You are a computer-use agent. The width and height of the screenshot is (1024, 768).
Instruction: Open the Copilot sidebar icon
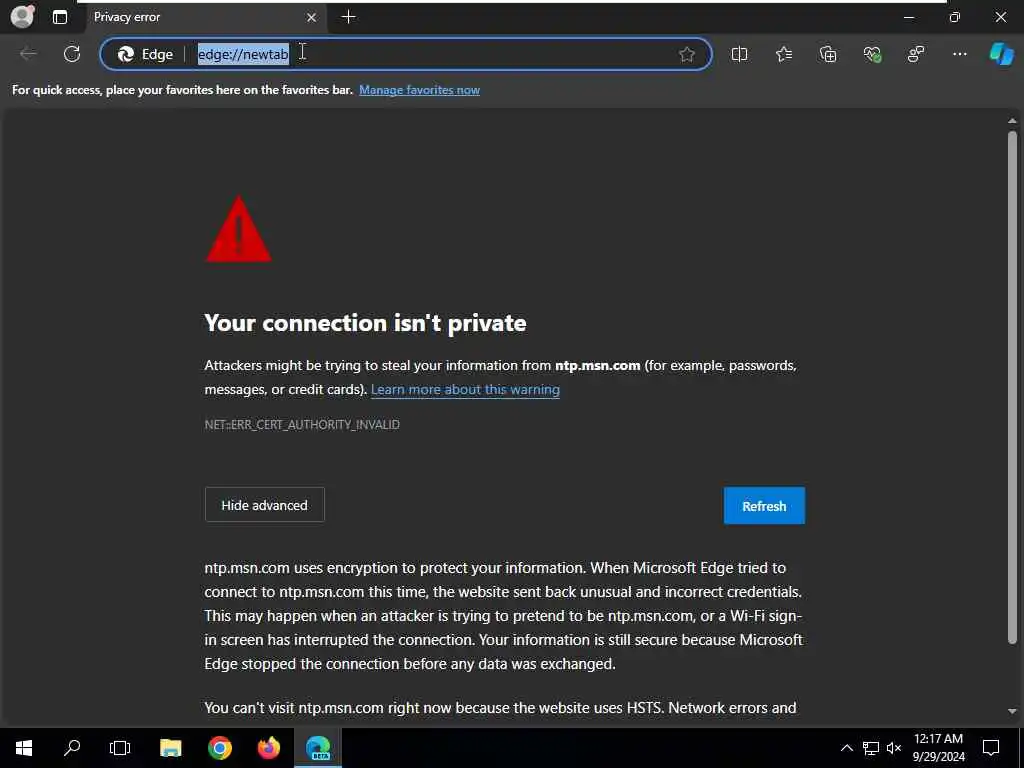[1001, 54]
